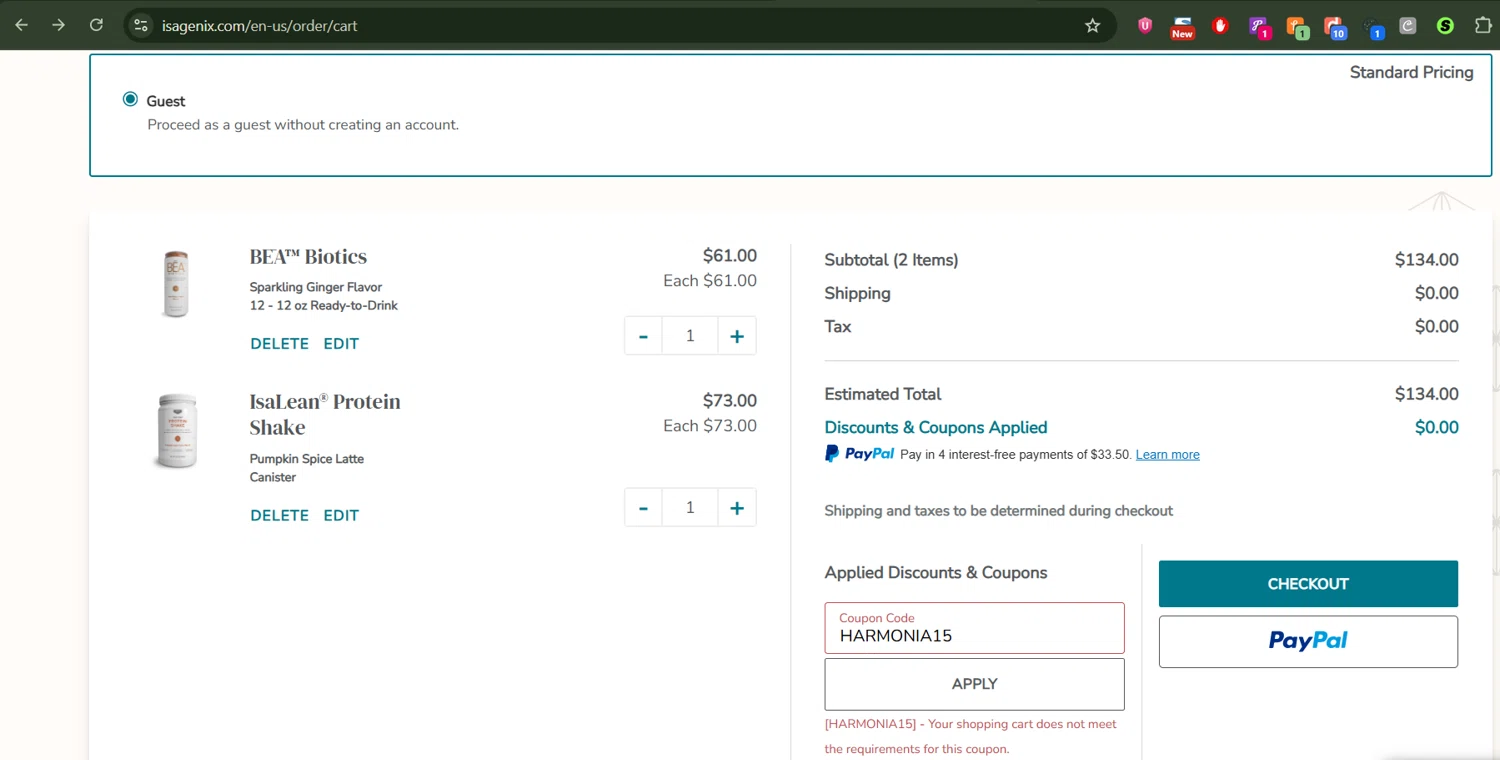This screenshot has width=1500, height=760.
Task: Go forward in browser history
Action: [59, 25]
